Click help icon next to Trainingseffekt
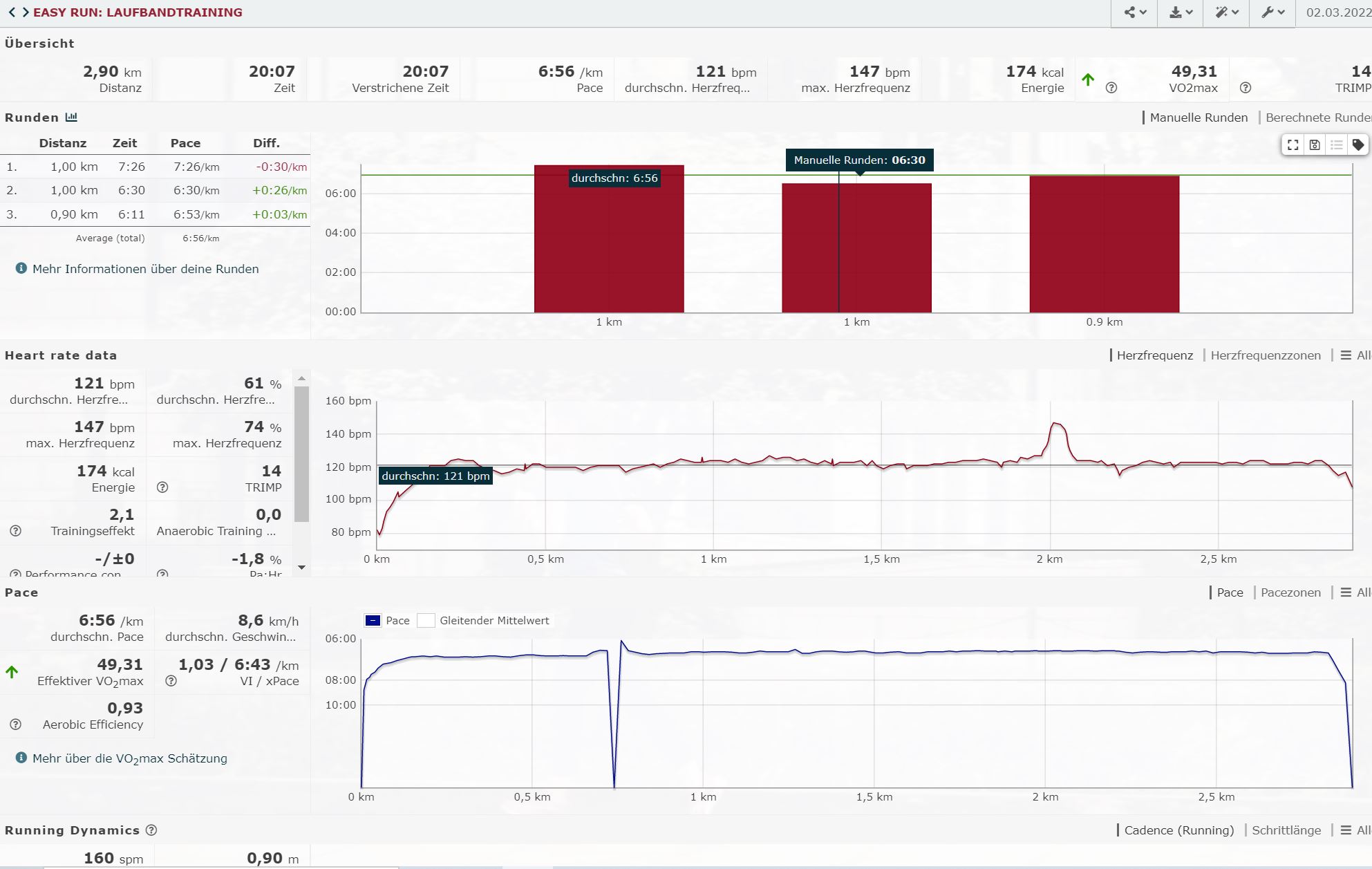1372x869 pixels. pyautogui.click(x=15, y=531)
